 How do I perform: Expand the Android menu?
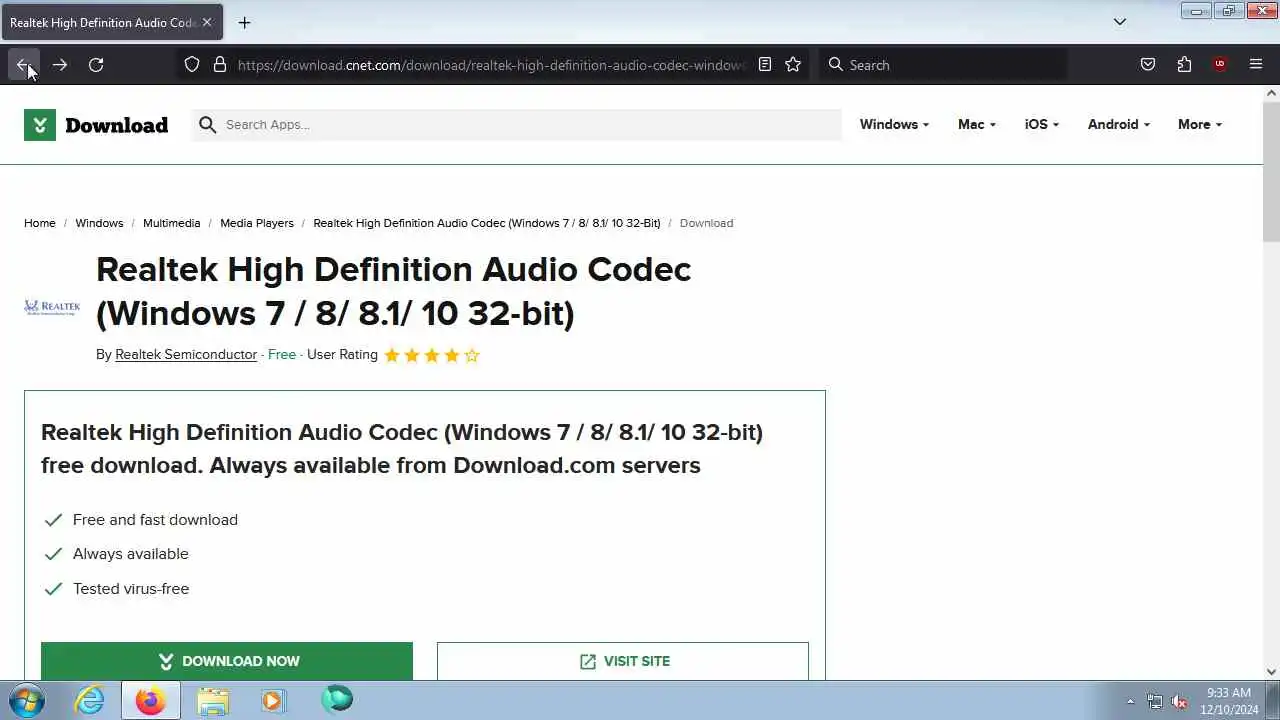point(1118,124)
